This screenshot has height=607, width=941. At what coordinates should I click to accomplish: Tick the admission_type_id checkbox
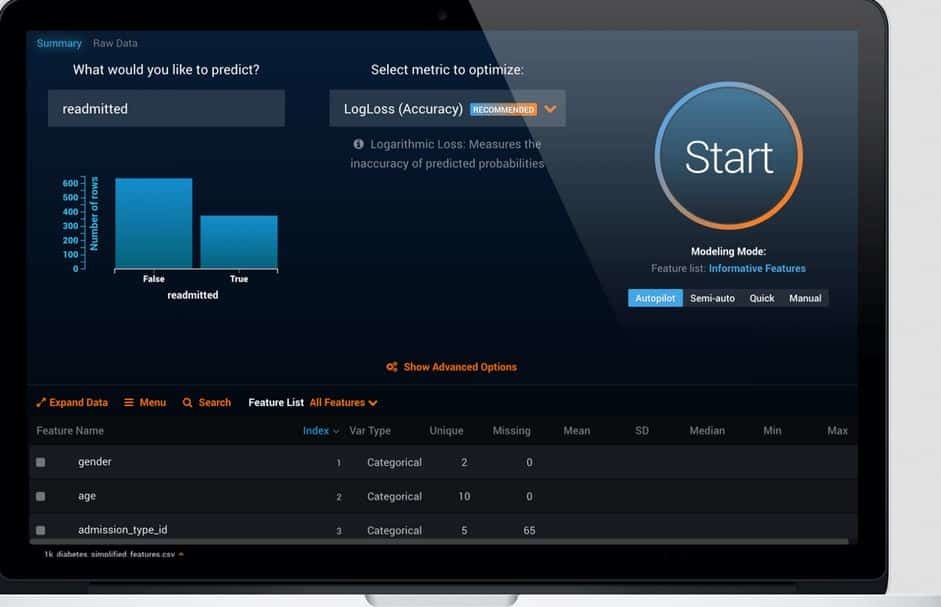(41, 530)
